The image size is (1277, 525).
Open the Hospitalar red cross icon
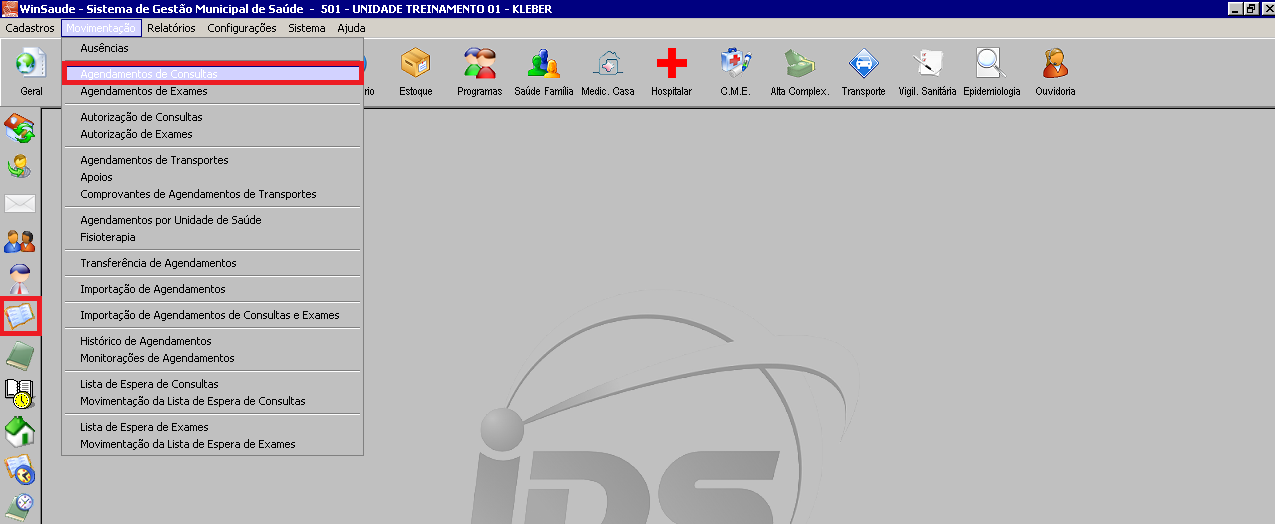click(x=671, y=64)
